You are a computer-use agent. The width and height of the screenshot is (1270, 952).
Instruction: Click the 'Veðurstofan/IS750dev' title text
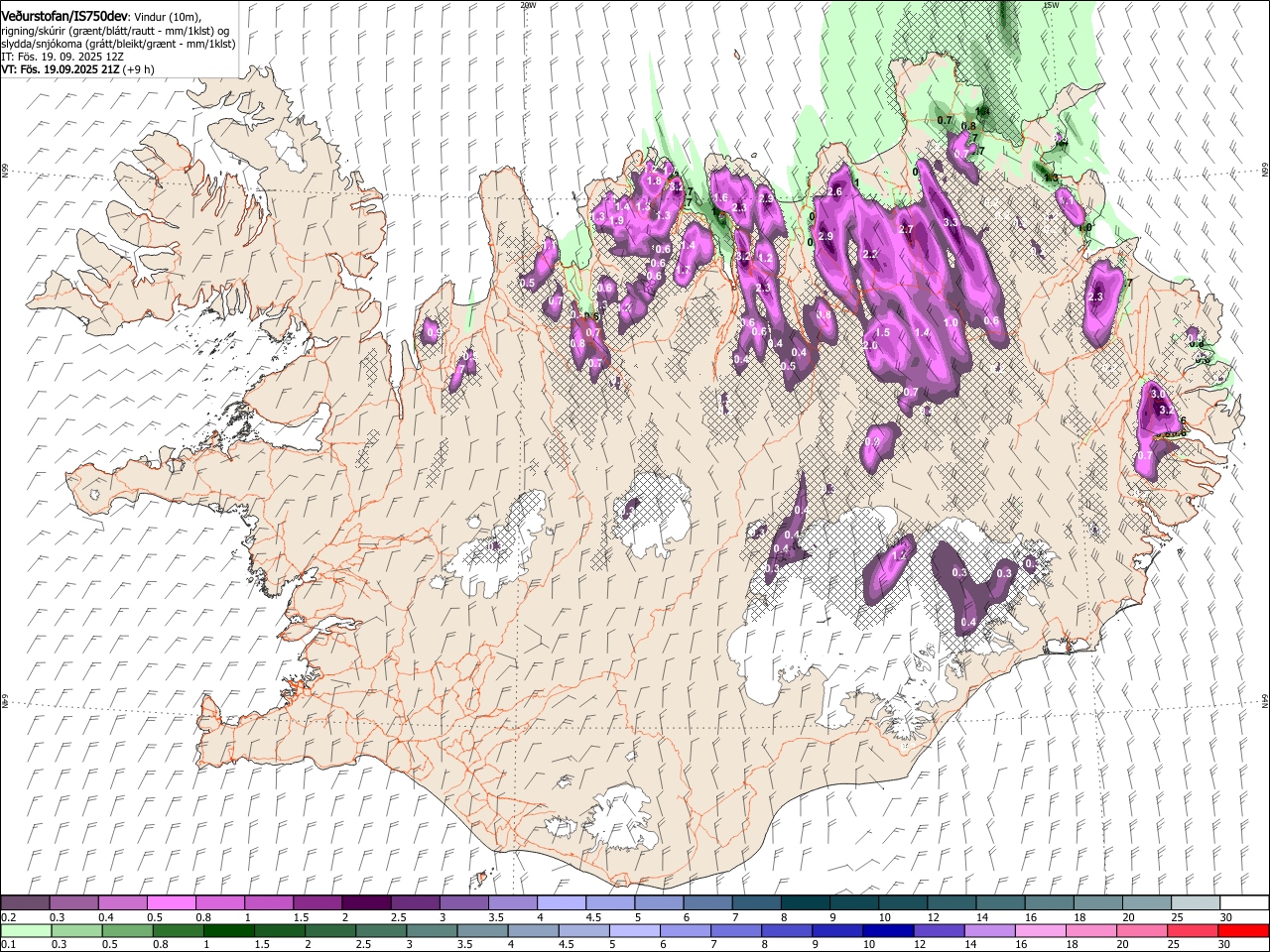tap(64, 15)
